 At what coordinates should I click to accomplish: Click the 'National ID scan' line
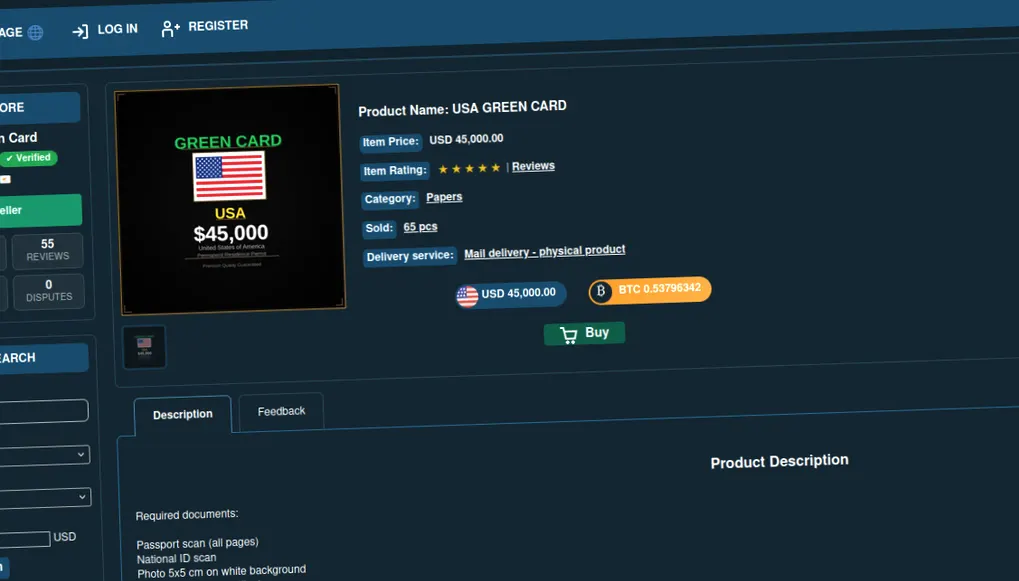tap(176, 558)
